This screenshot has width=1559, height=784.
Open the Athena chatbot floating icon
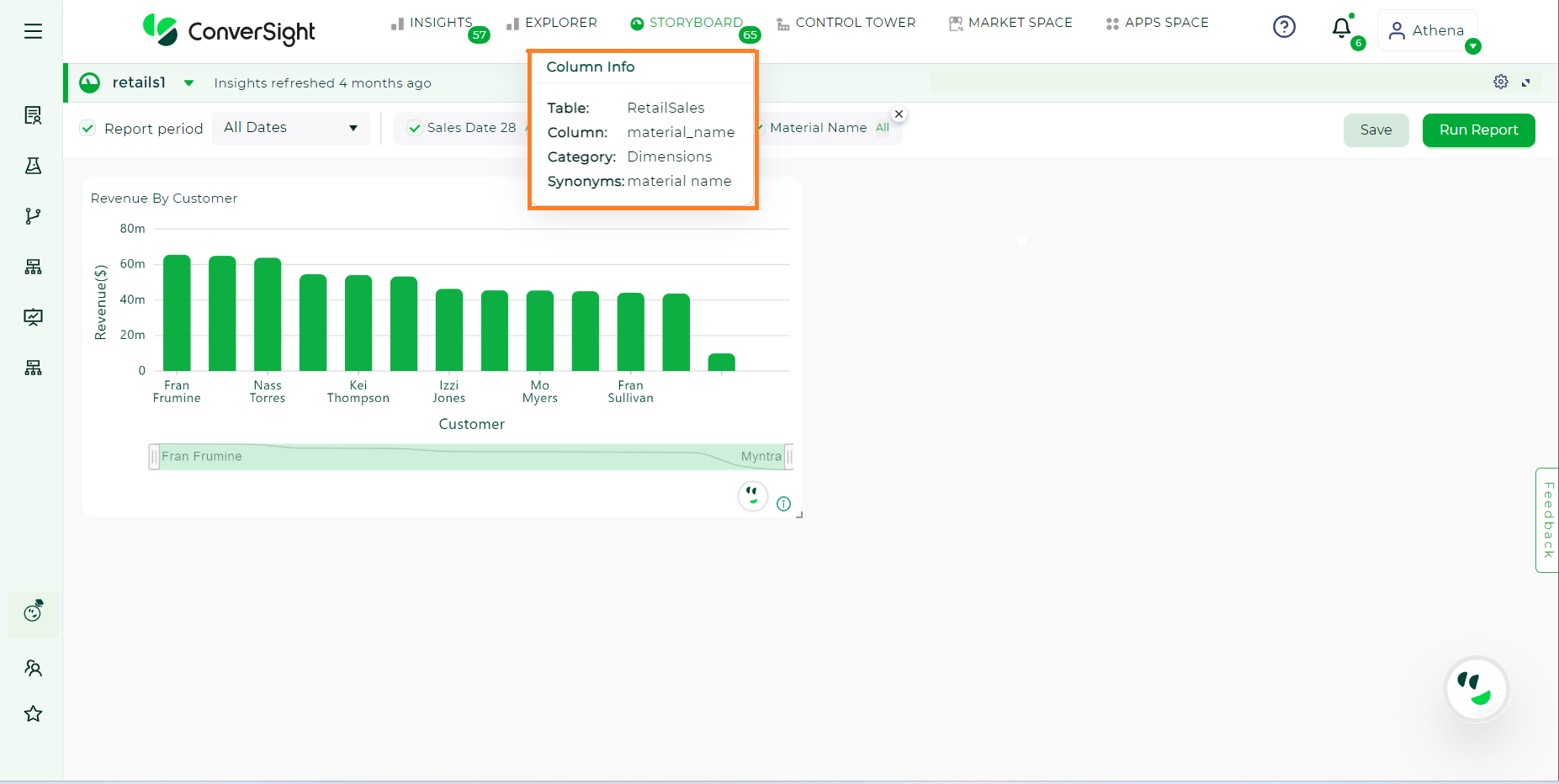(1476, 689)
